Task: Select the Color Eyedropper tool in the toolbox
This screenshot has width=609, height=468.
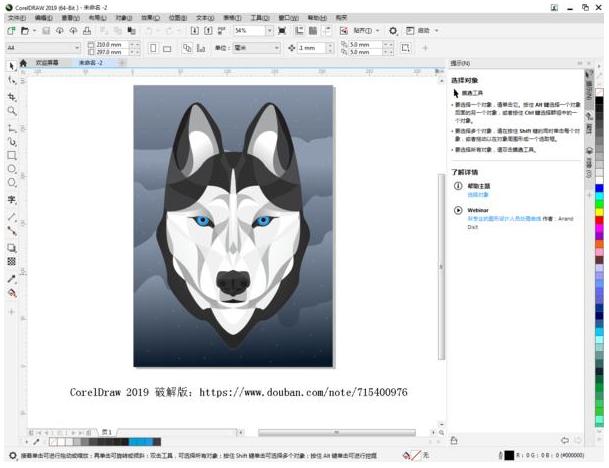Action: coord(12,279)
